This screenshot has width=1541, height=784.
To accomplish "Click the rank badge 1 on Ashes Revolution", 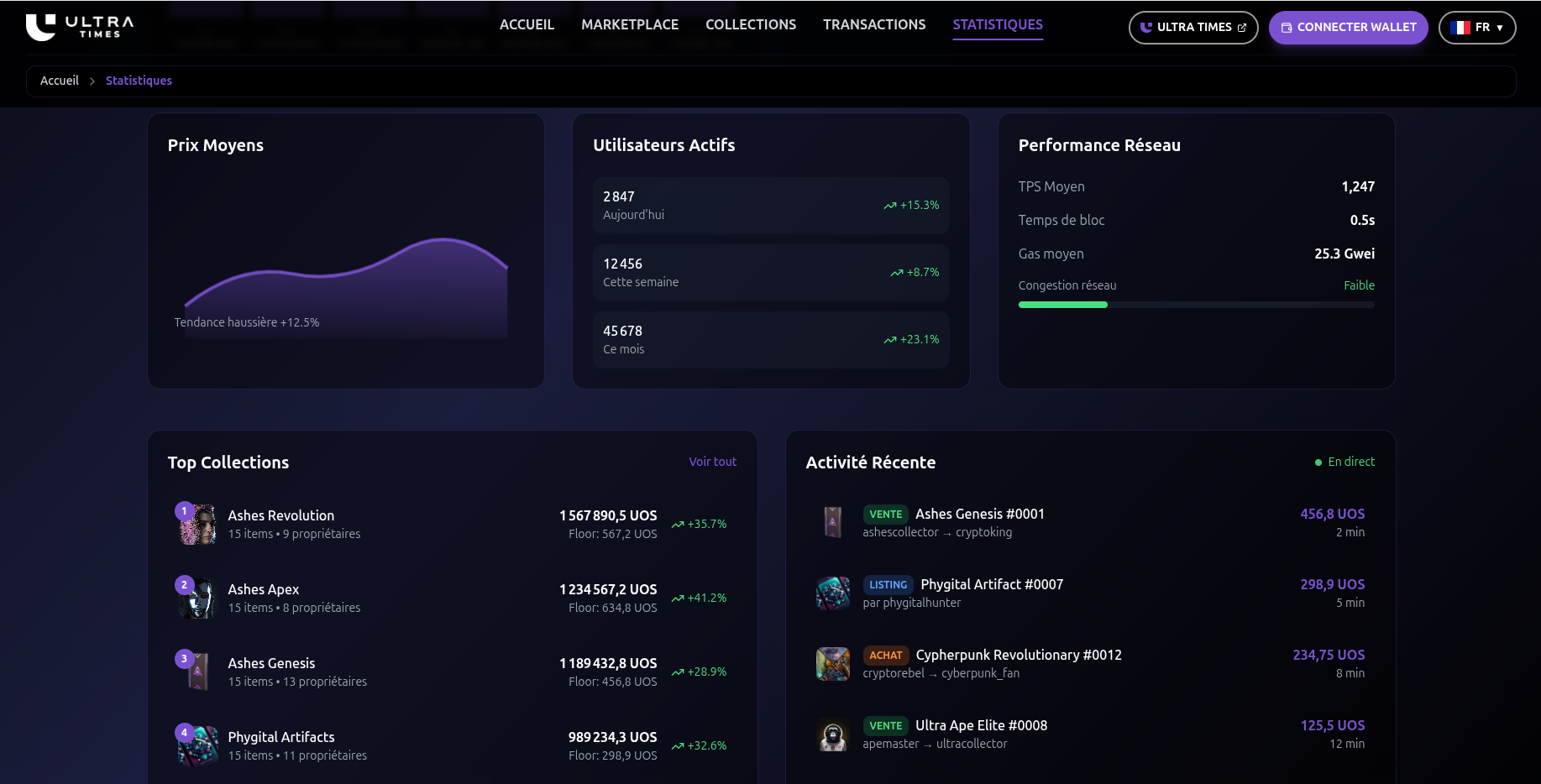I will [x=184, y=510].
